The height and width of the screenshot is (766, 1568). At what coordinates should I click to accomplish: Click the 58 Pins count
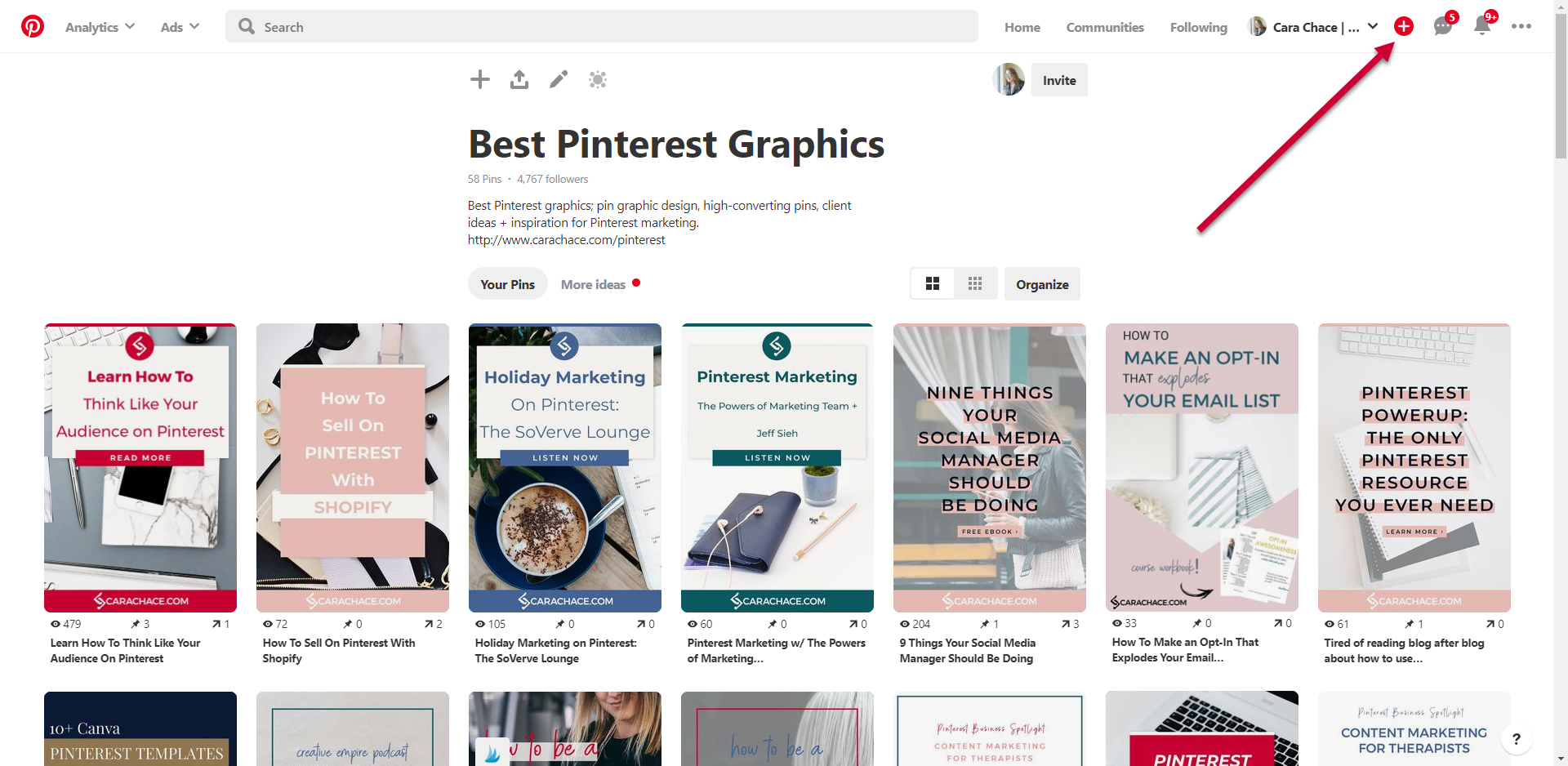coord(484,179)
